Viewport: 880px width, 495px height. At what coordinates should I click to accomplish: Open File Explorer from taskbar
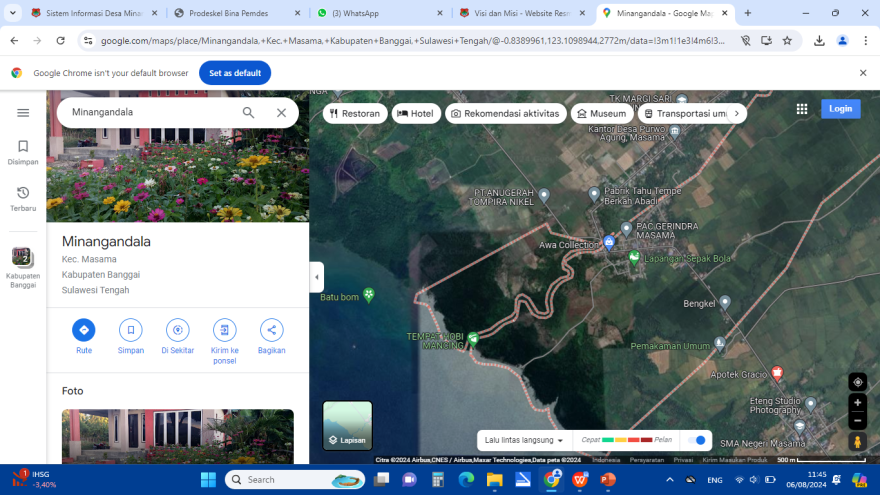(494, 480)
